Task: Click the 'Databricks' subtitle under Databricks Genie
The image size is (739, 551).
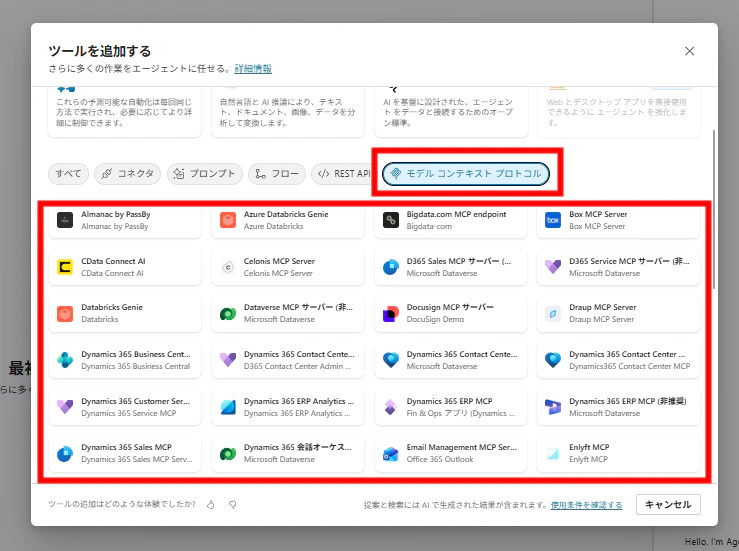Action: point(99,319)
